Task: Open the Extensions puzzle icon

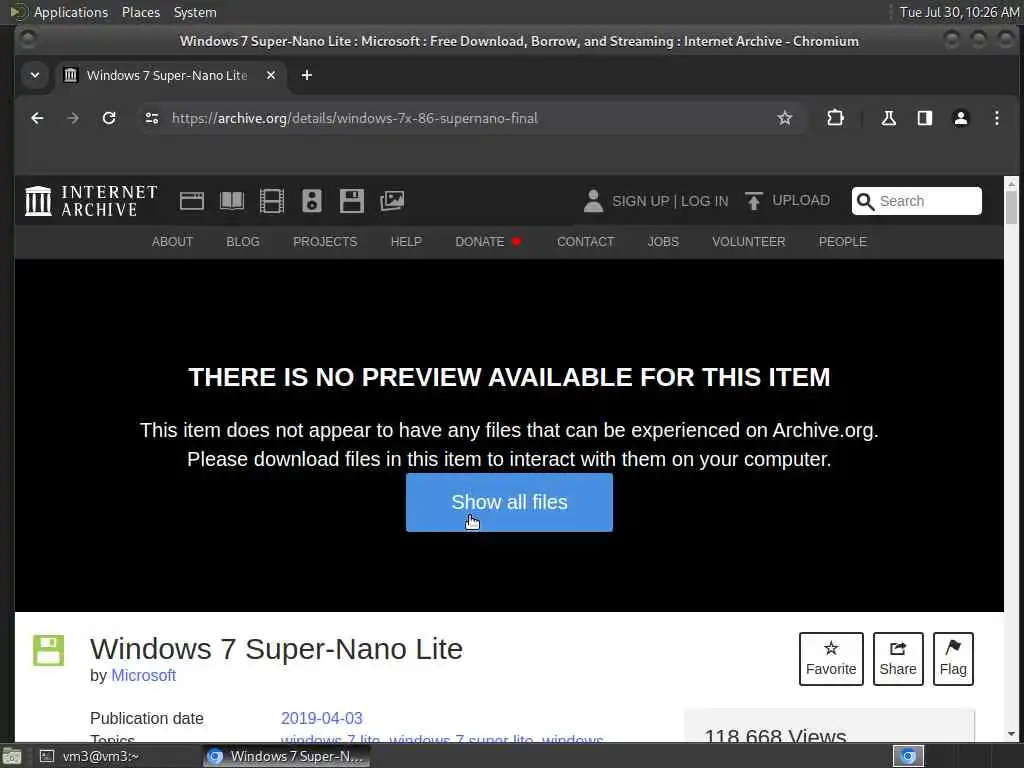Action: pos(835,118)
